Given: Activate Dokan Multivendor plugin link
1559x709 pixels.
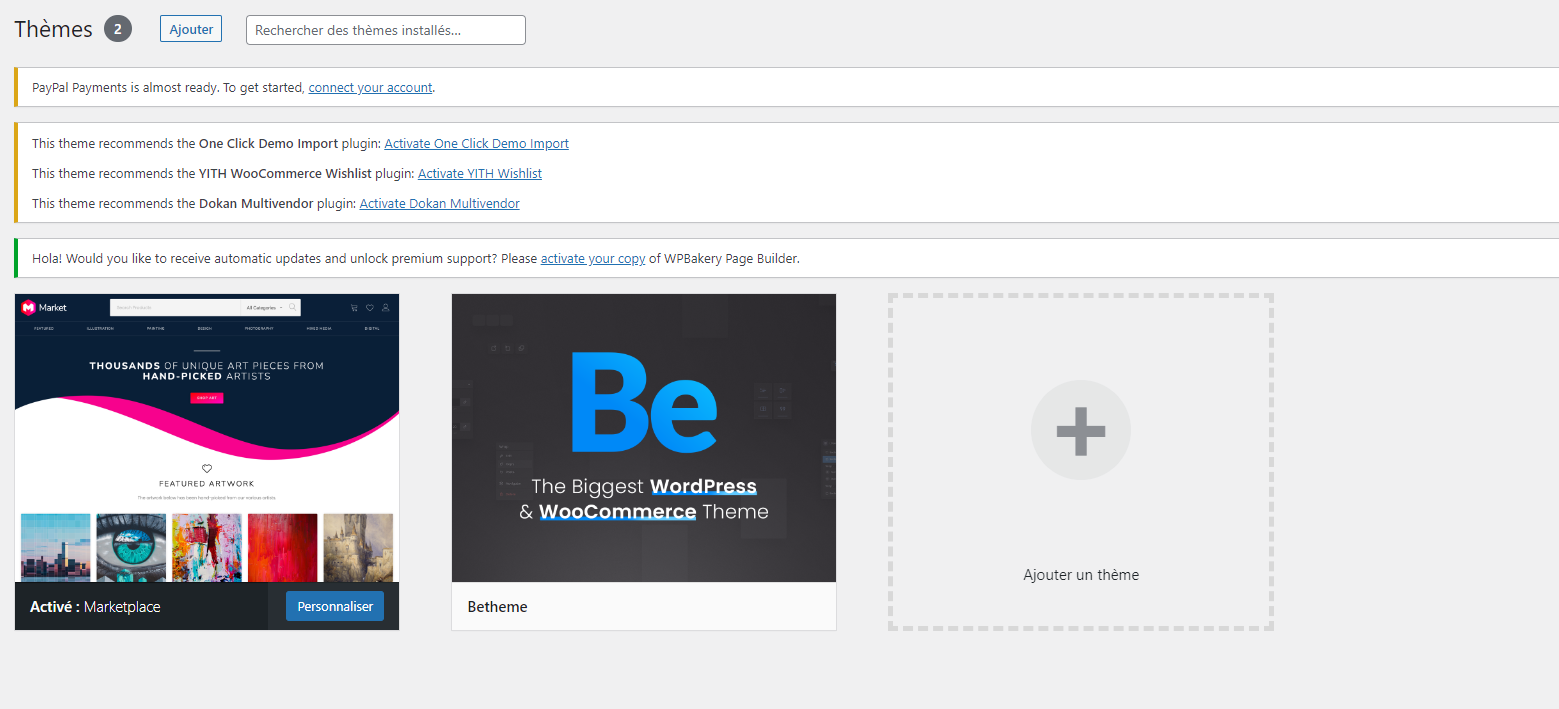Looking at the screenshot, I should [439, 204].
